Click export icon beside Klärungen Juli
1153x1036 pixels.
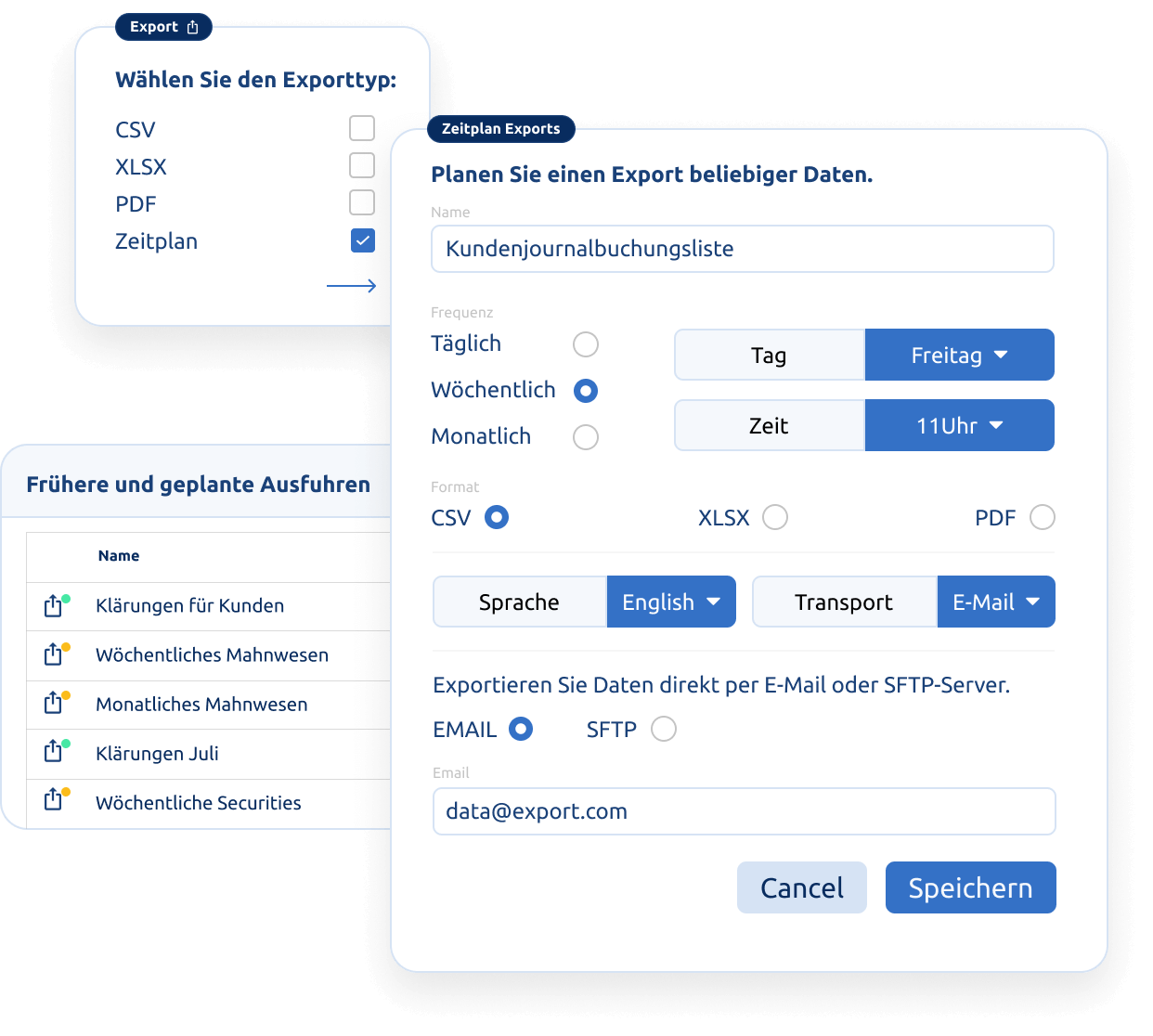pyautogui.click(x=54, y=752)
